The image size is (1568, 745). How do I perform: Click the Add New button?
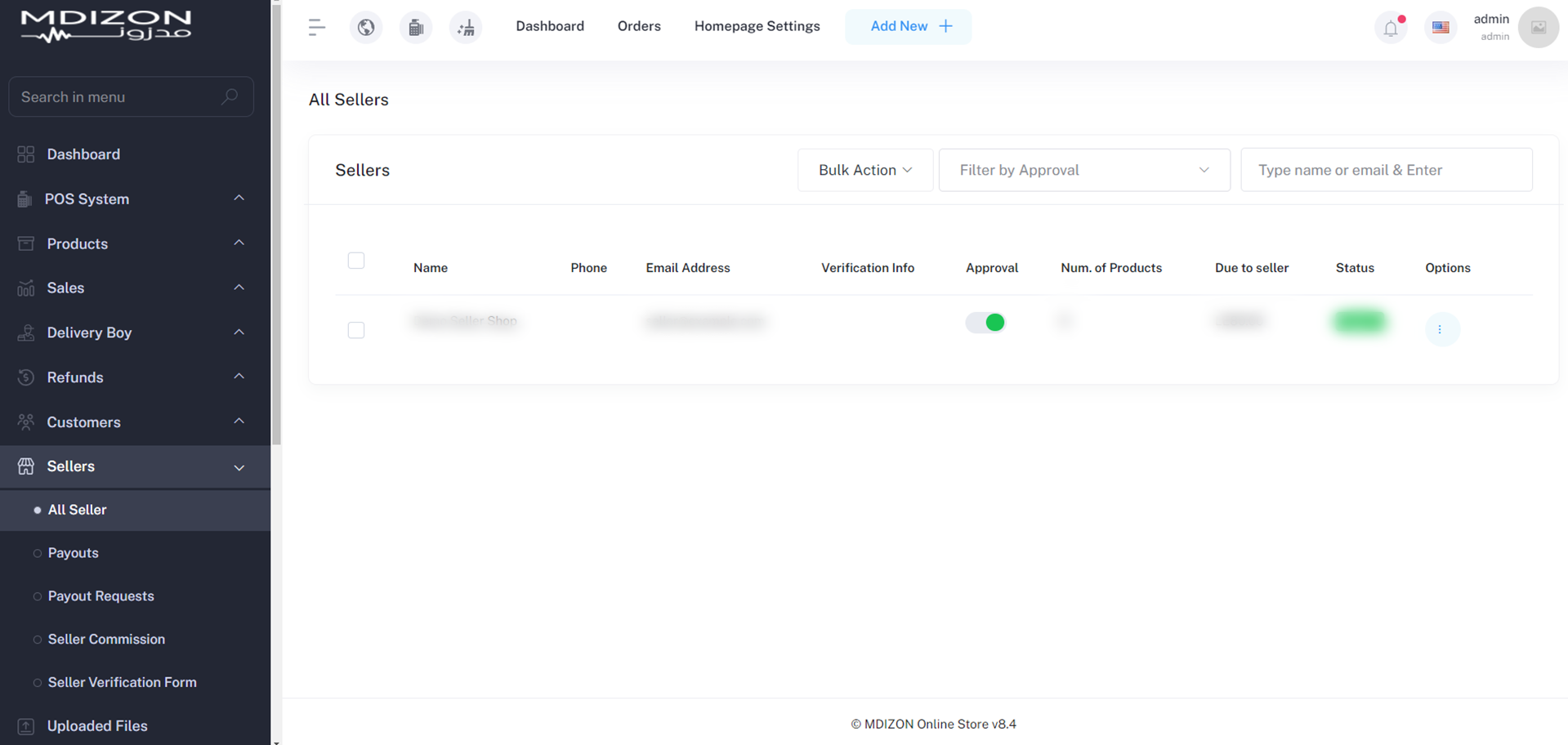pos(908,26)
